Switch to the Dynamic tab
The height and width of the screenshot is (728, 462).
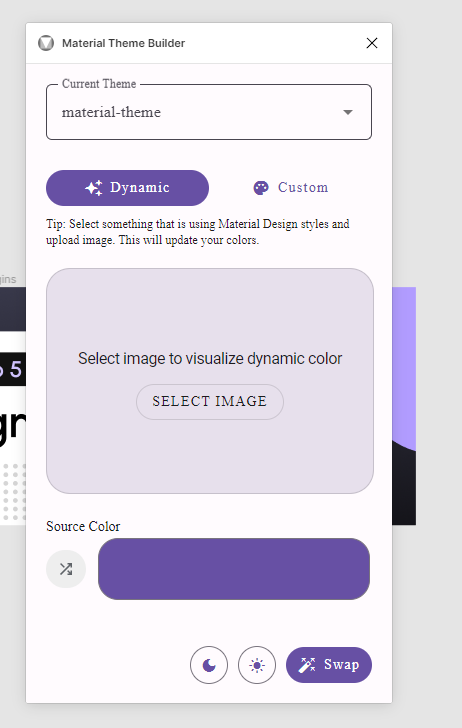[x=127, y=188]
